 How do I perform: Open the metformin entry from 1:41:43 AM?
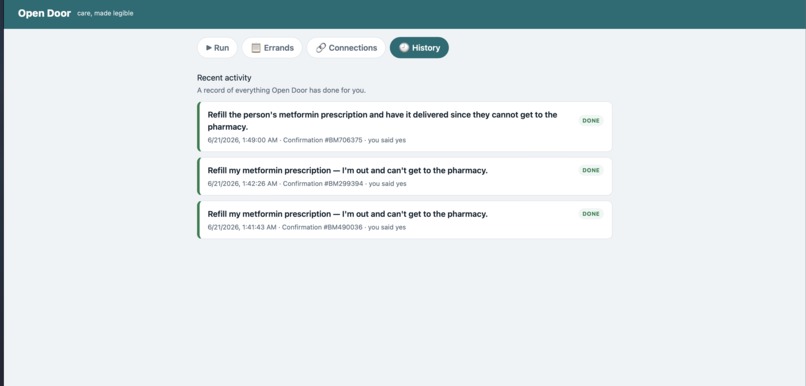pyautogui.click(x=405, y=220)
